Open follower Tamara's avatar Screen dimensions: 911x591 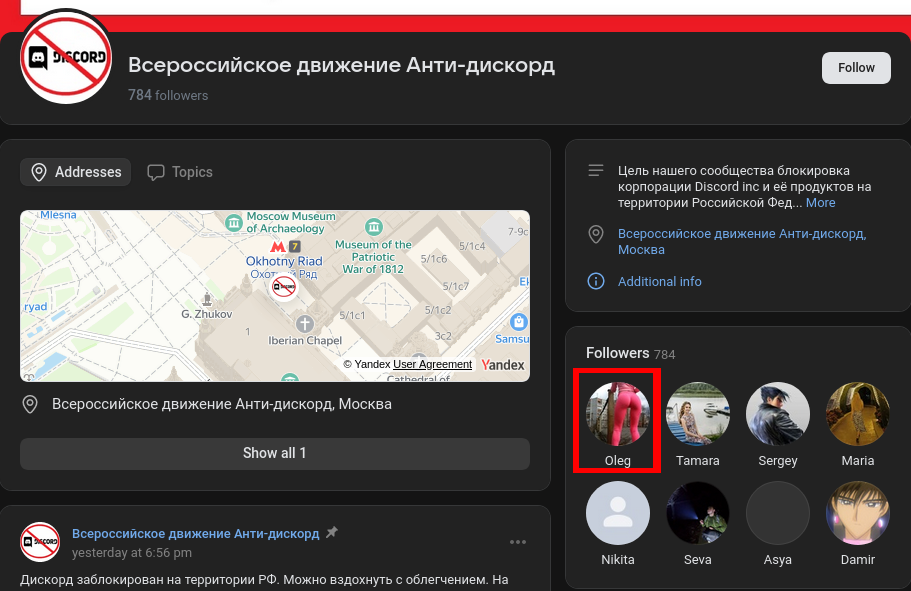click(x=697, y=414)
